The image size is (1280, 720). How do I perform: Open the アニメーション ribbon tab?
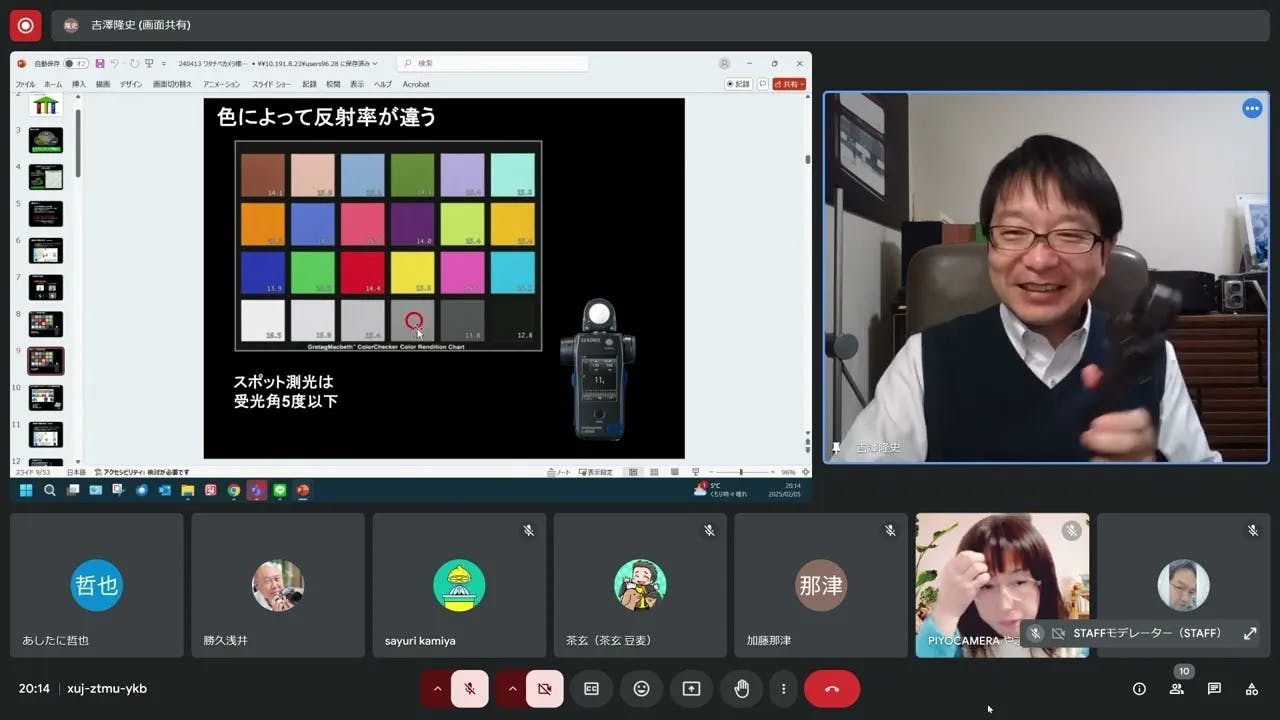click(221, 85)
